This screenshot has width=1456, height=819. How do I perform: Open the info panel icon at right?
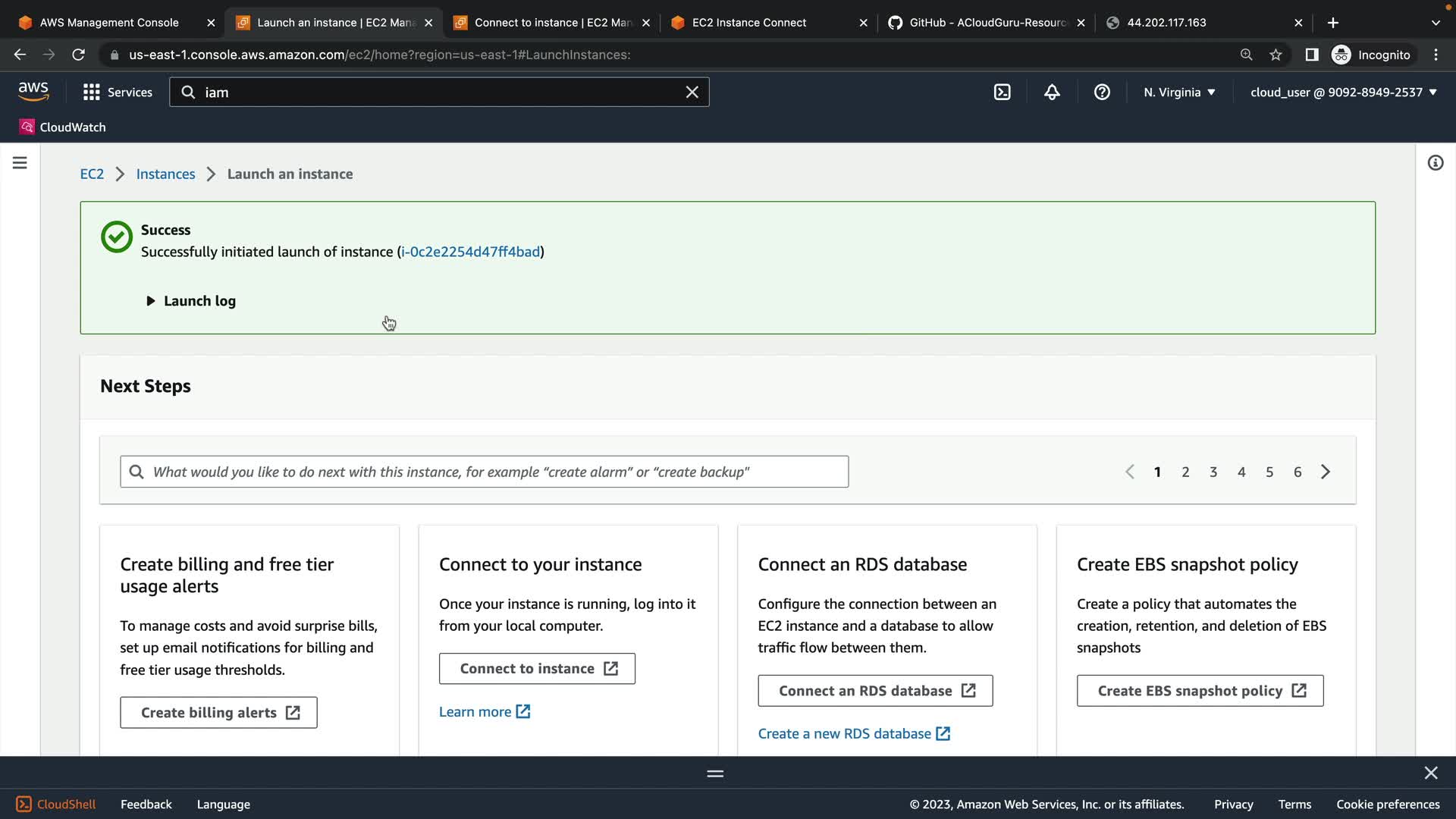(x=1435, y=163)
